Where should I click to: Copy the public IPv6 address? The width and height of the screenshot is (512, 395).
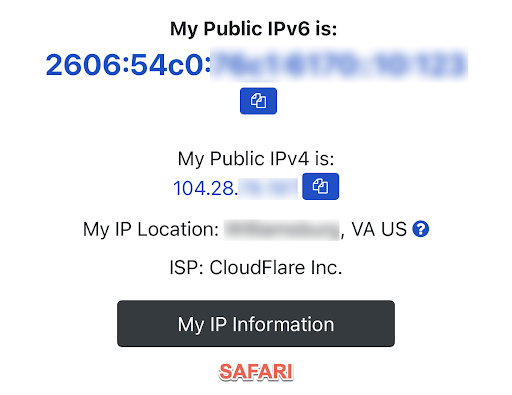258,101
